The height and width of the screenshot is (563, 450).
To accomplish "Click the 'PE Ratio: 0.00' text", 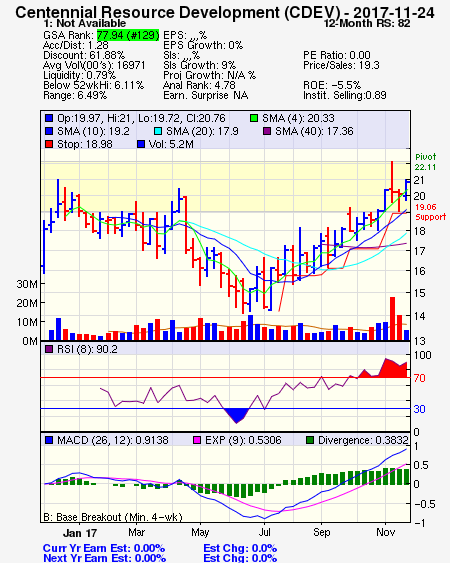I will 337,55.
